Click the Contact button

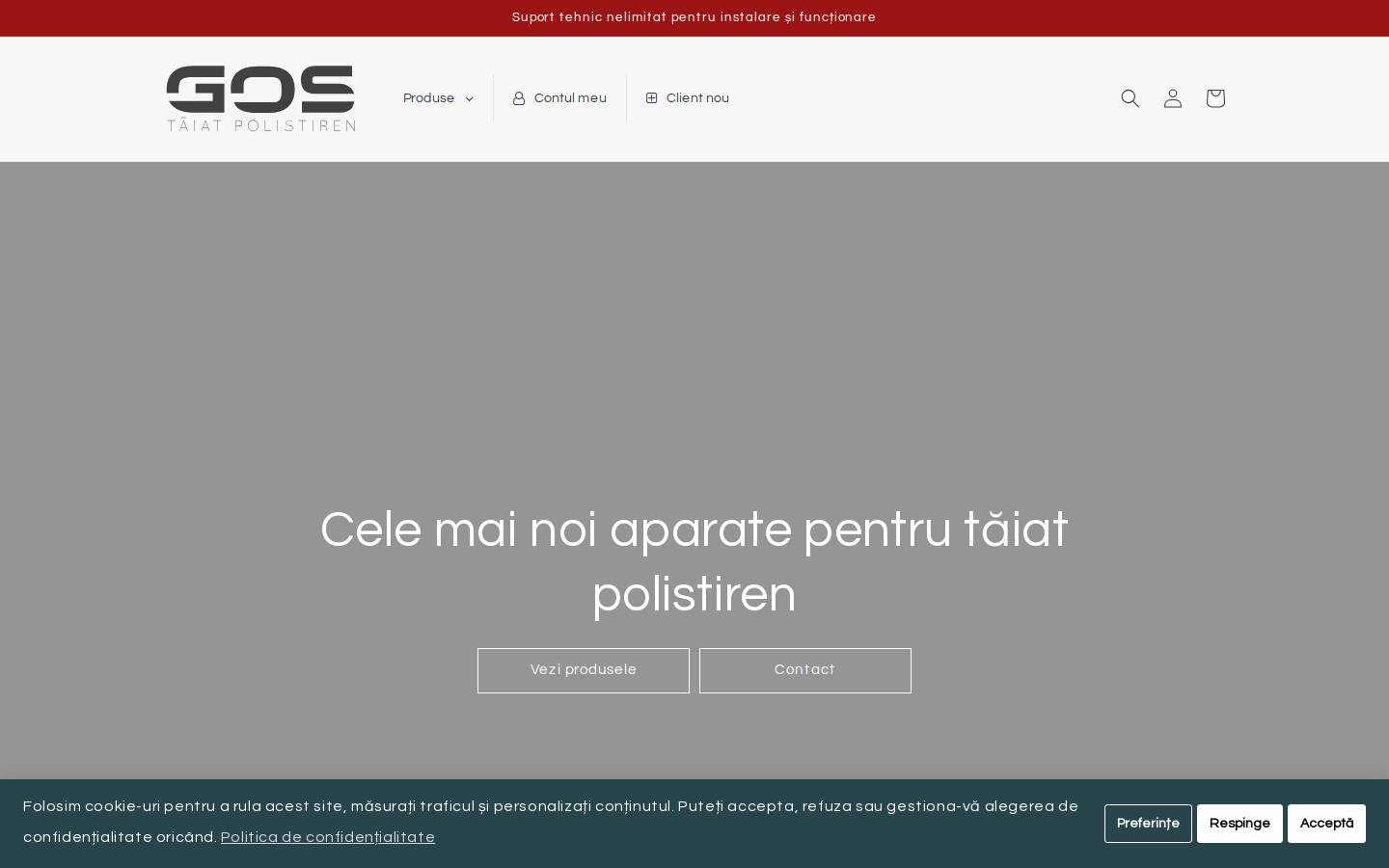pos(805,670)
